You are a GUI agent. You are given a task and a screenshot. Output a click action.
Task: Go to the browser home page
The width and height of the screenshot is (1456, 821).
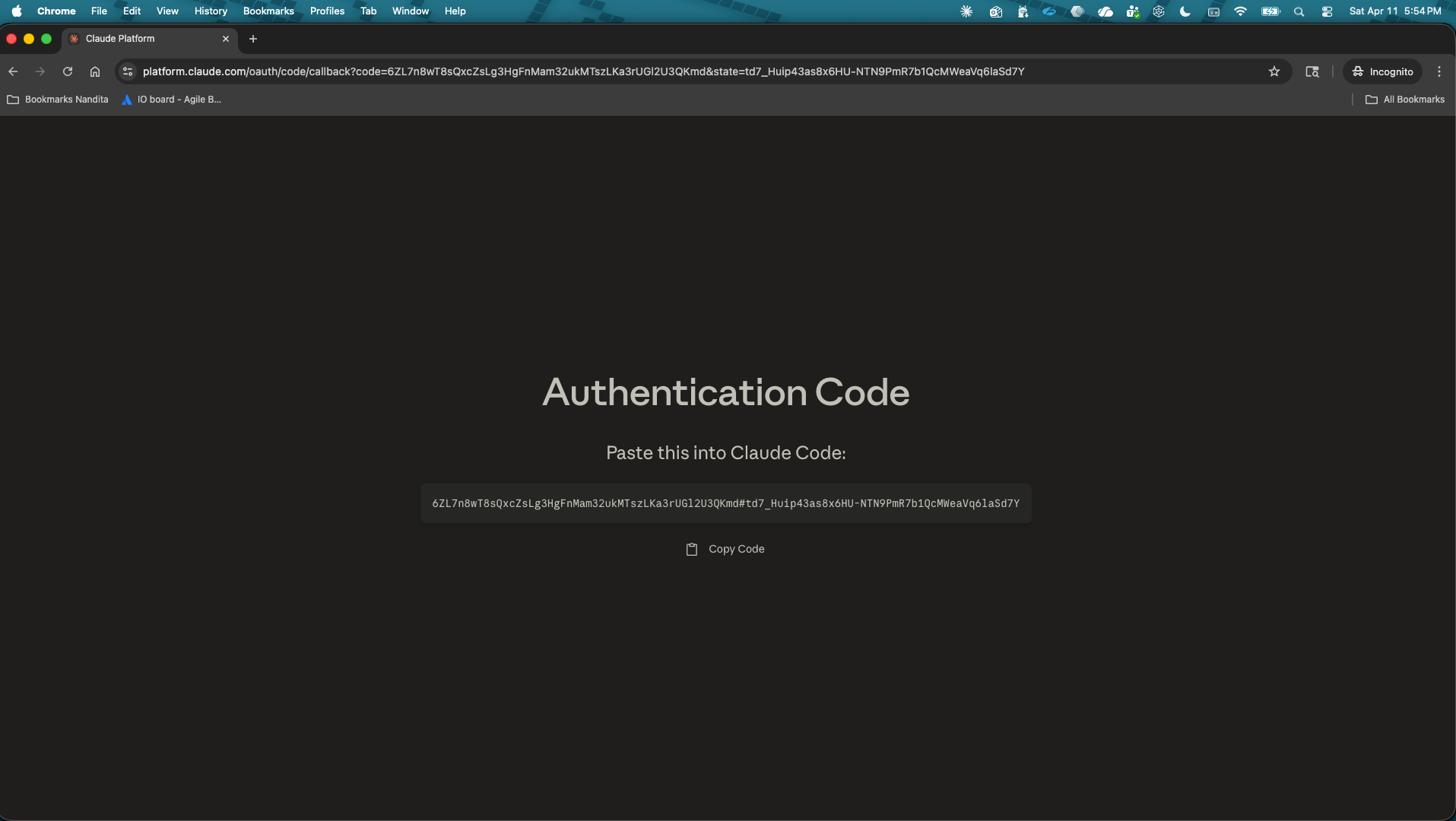tap(95, 71)
